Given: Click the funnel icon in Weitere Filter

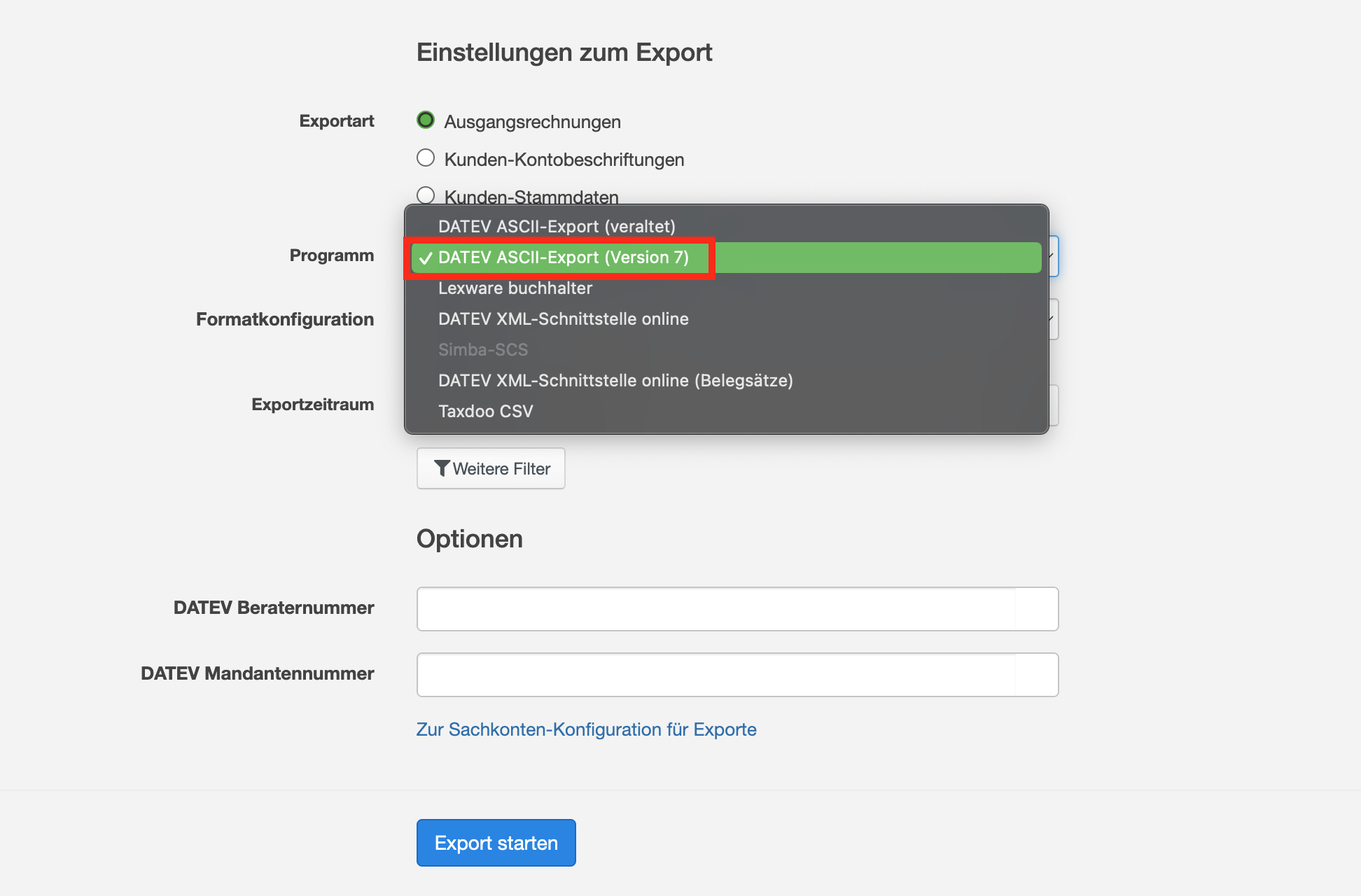Looking at the screenshot, I should click(442, 468).
